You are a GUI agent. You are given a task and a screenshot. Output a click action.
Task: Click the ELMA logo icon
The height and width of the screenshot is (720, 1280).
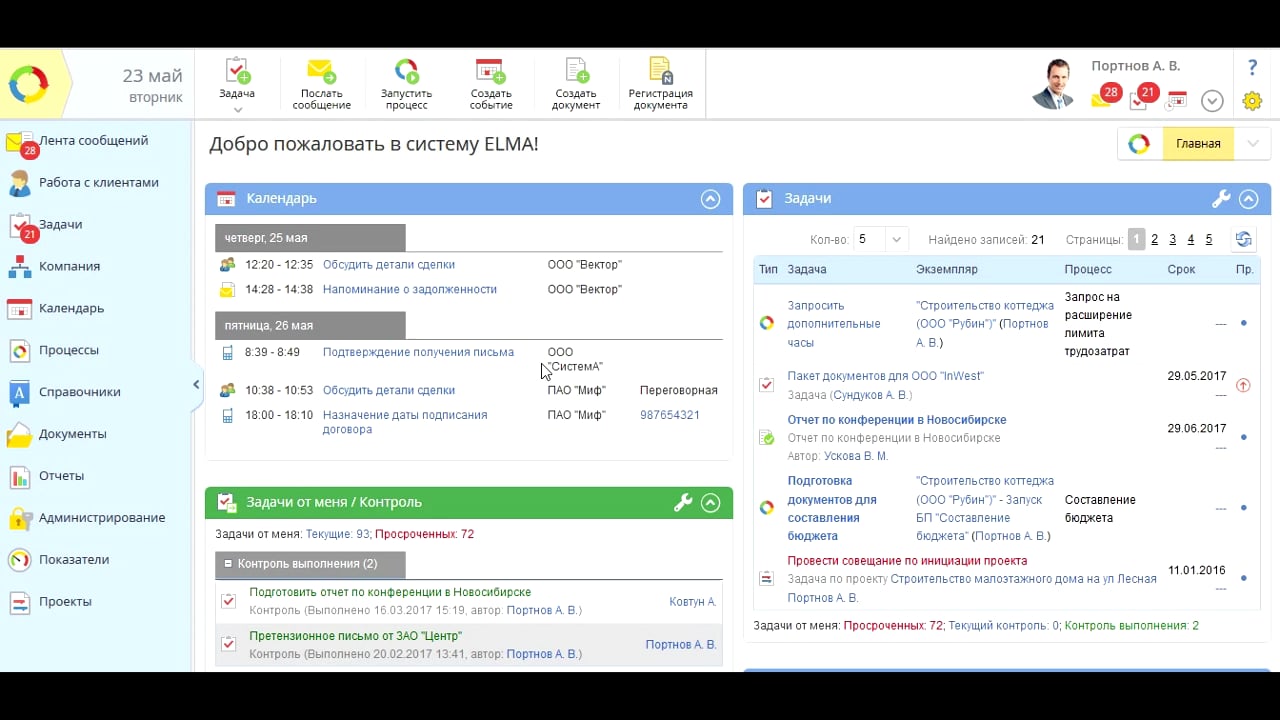[x=29, y=85]
